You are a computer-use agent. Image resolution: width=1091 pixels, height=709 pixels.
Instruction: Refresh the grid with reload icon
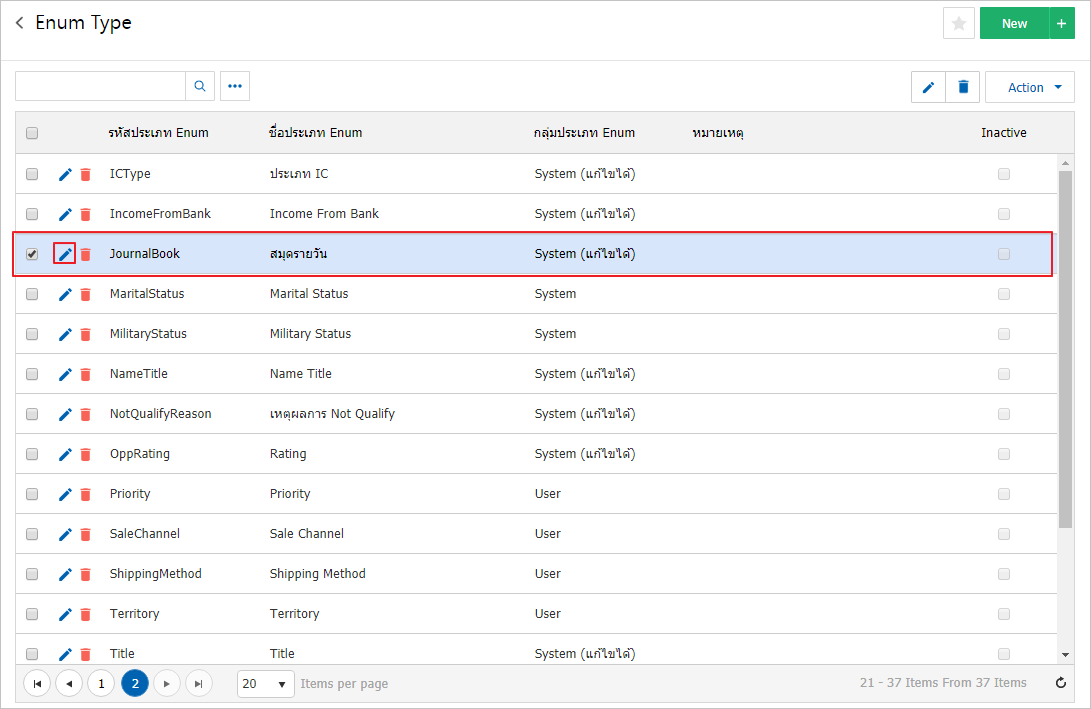[x=1060, y=683]
